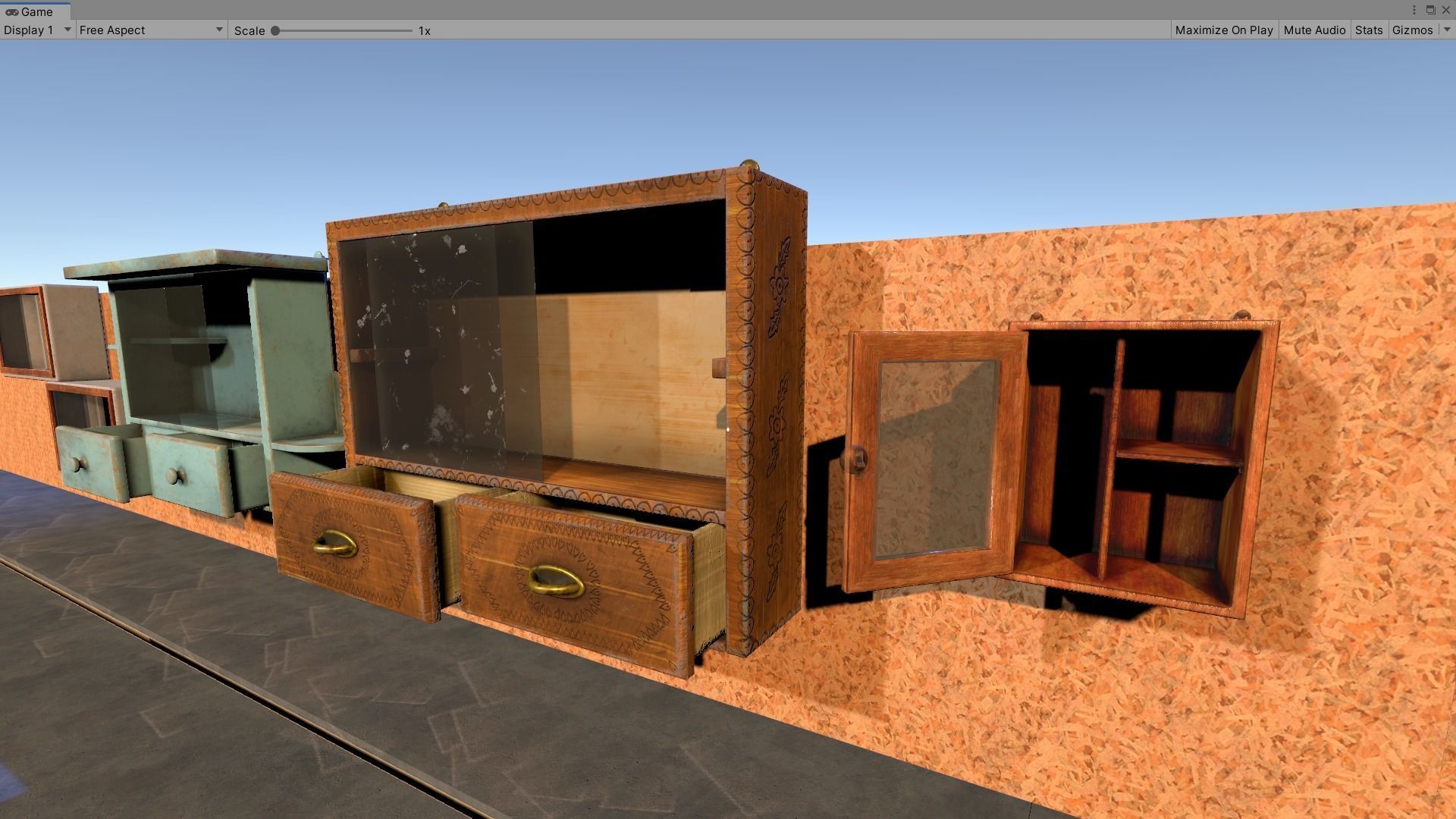
Task: Toggle the Stats overlay
Action: click(1369, 30)
